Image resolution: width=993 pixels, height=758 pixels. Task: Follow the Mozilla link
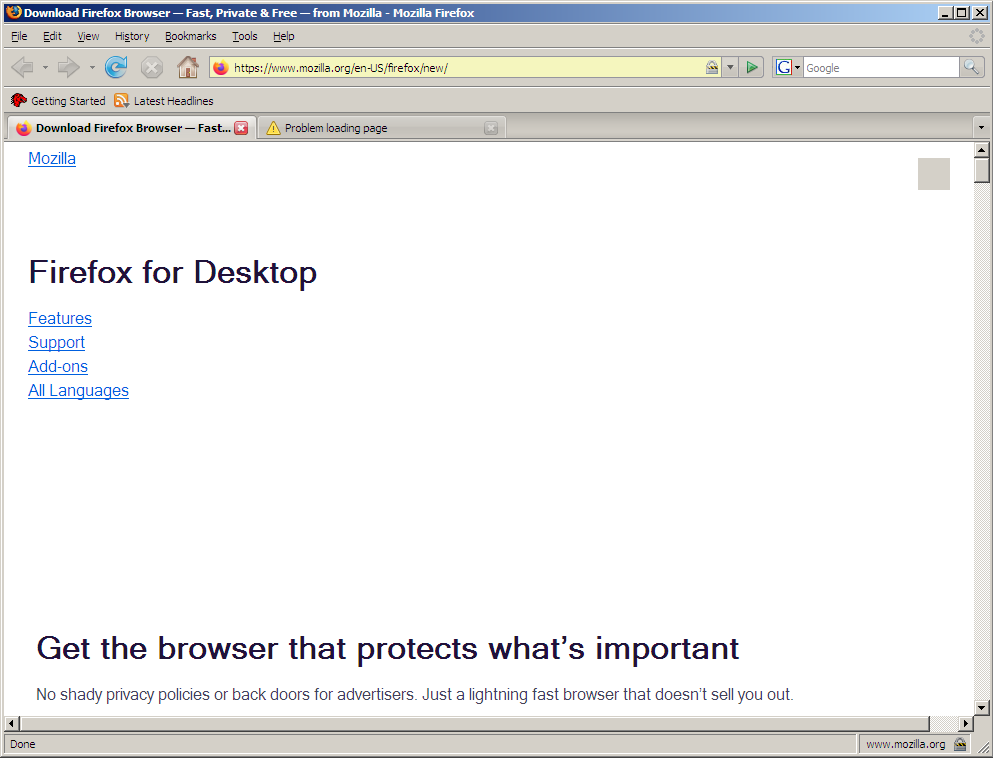point(52,158)
